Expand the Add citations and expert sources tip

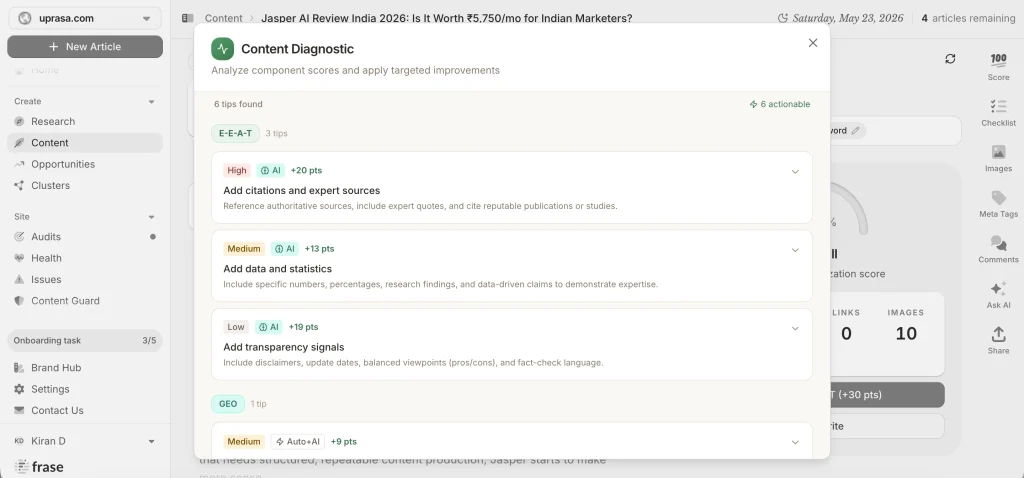(795, 172)
